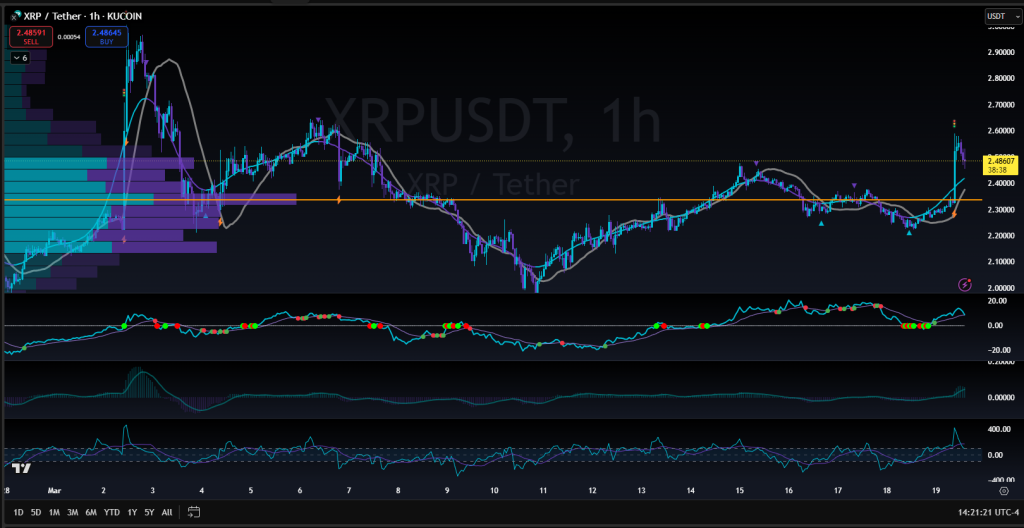Select the 5Y time range

click(x=150, y=512)
